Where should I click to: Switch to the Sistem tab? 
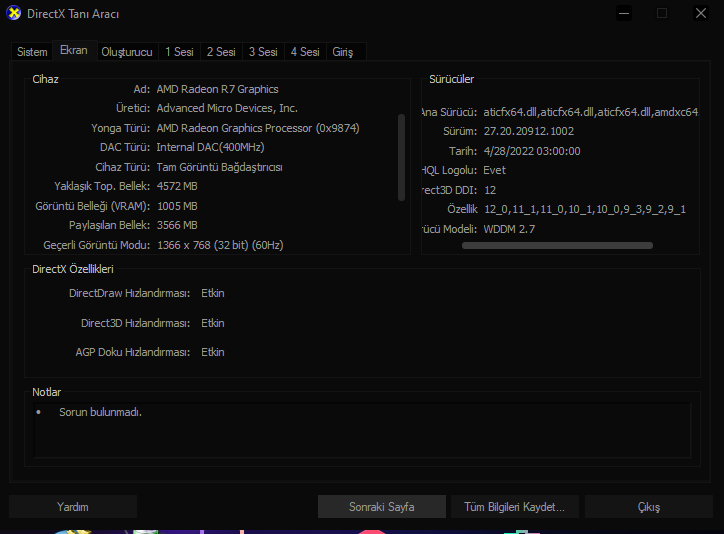32,52
